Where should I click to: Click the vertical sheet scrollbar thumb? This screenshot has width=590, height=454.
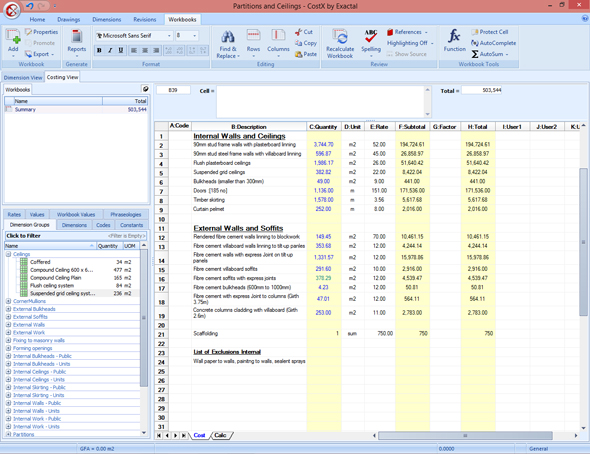583,241
